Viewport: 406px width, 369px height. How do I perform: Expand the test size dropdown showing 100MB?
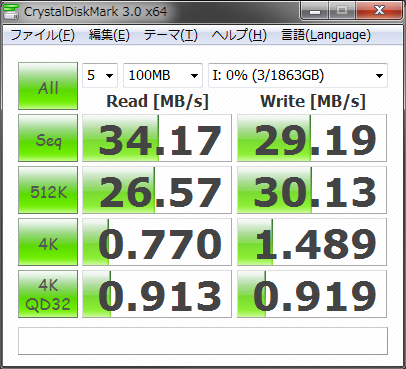(163, 75)
